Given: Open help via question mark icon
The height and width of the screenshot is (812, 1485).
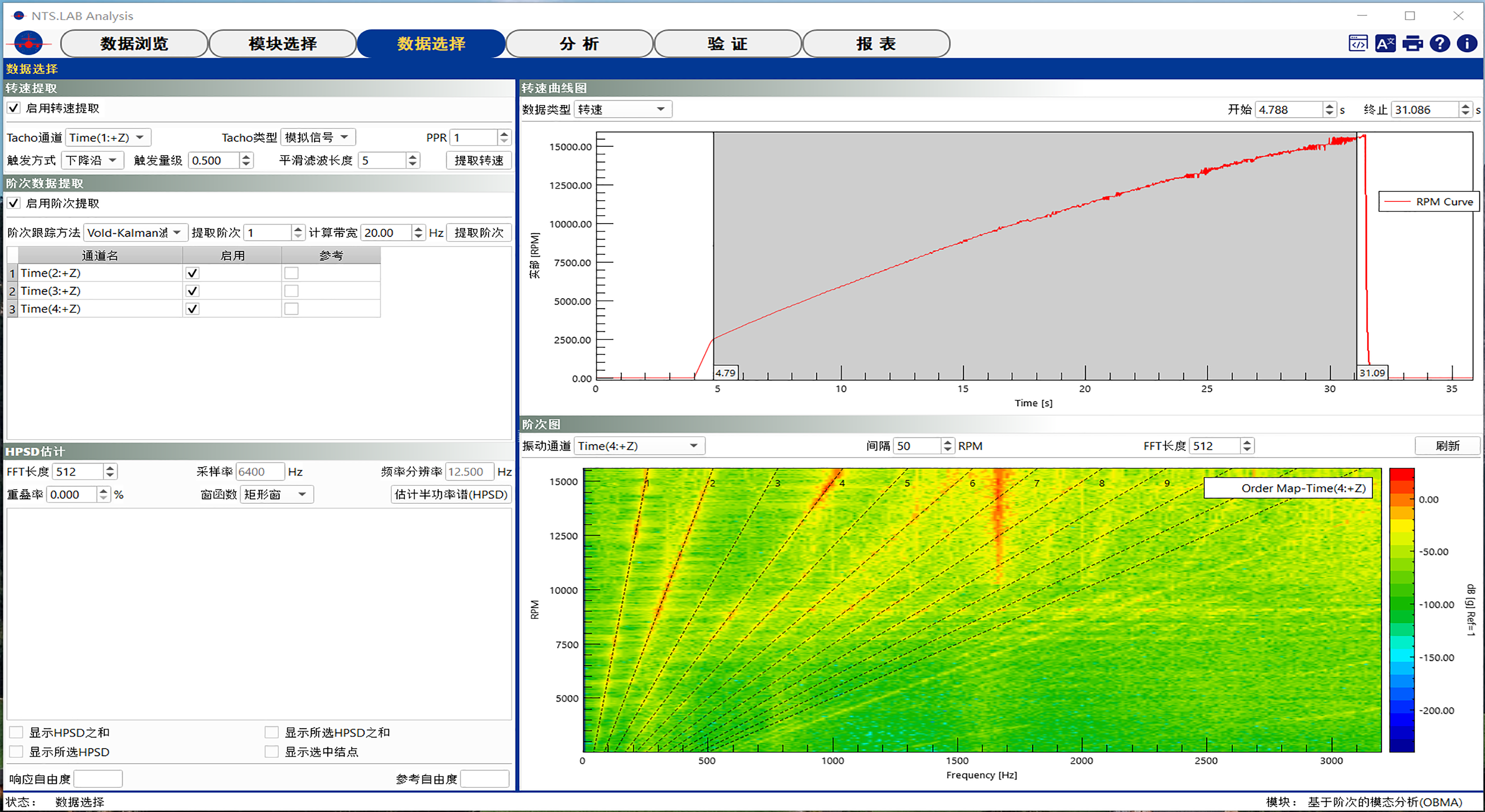Looking at the screenshot, I should 1439,43.
